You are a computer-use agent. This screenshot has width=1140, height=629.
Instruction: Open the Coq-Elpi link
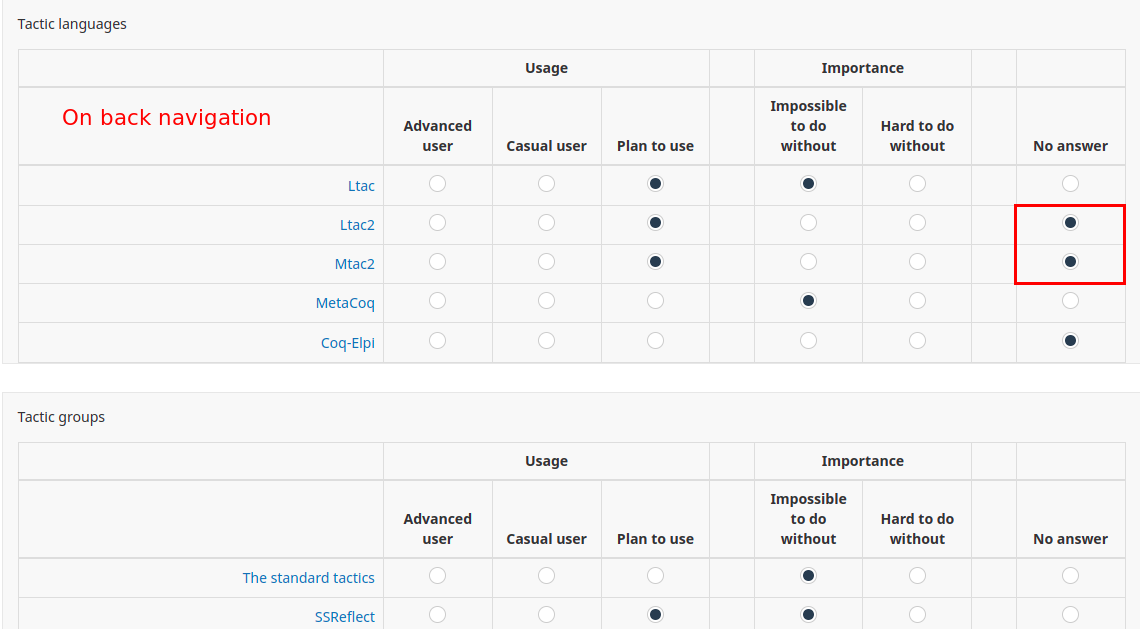pos(347,343)
